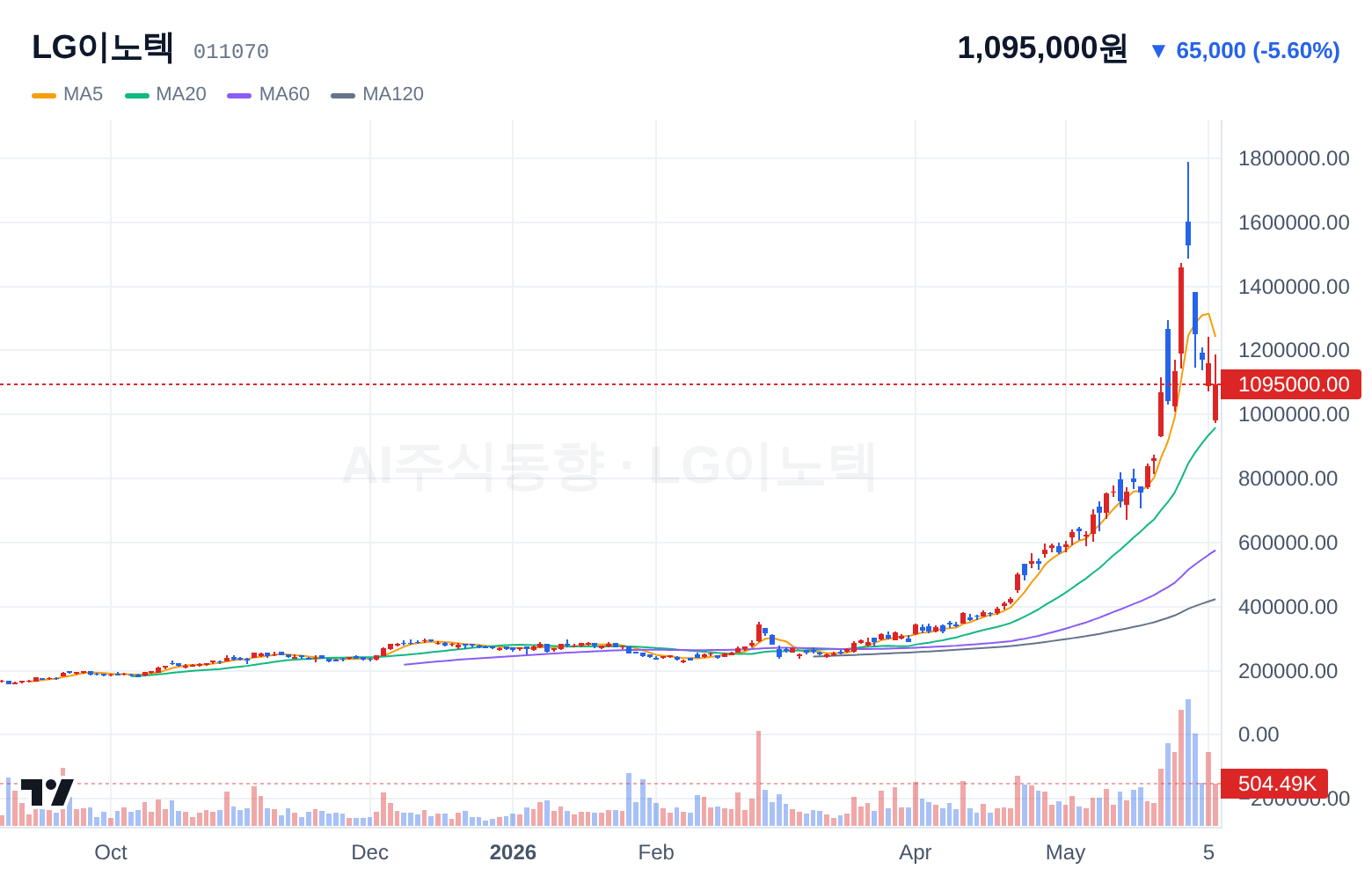Click the green MA20 legend swatch

137,95
